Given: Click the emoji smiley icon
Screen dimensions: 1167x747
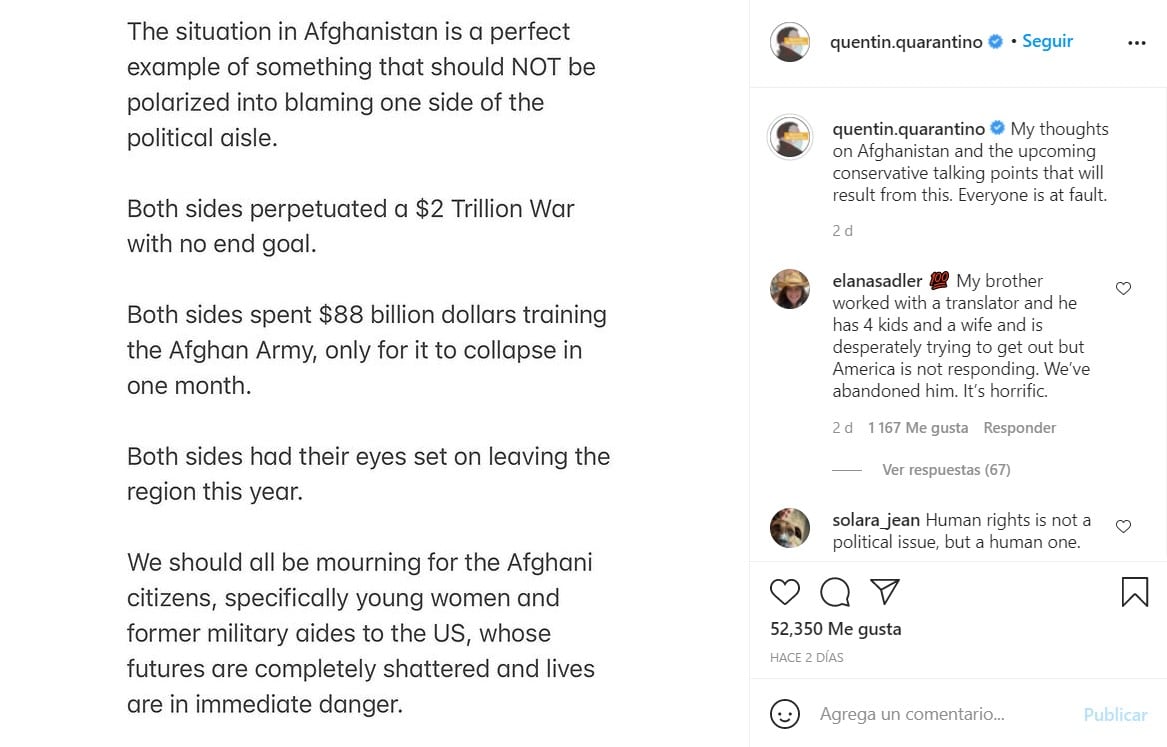Looking at the screenshot, I should click(785, 714).
